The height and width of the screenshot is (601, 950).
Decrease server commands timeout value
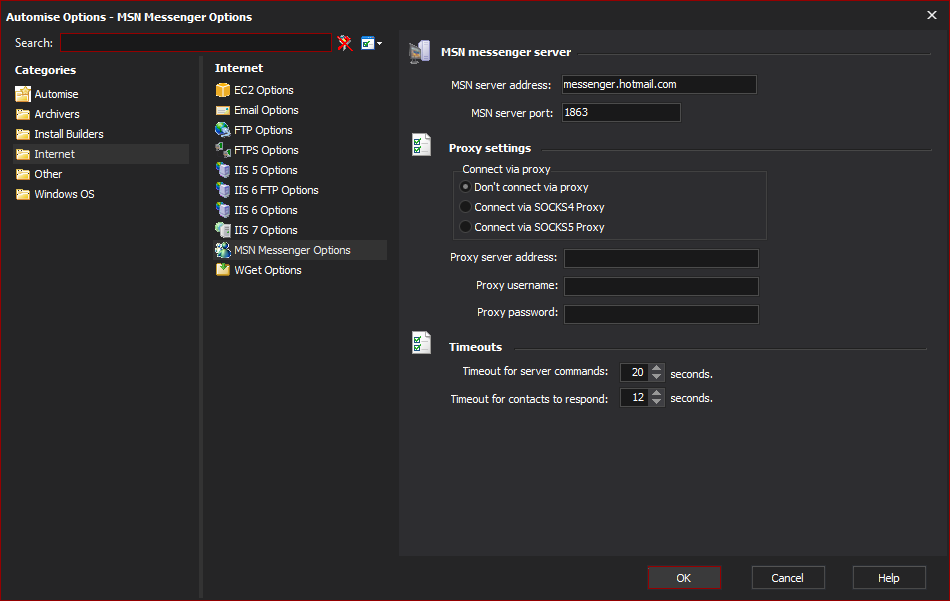tap(657, 376)
